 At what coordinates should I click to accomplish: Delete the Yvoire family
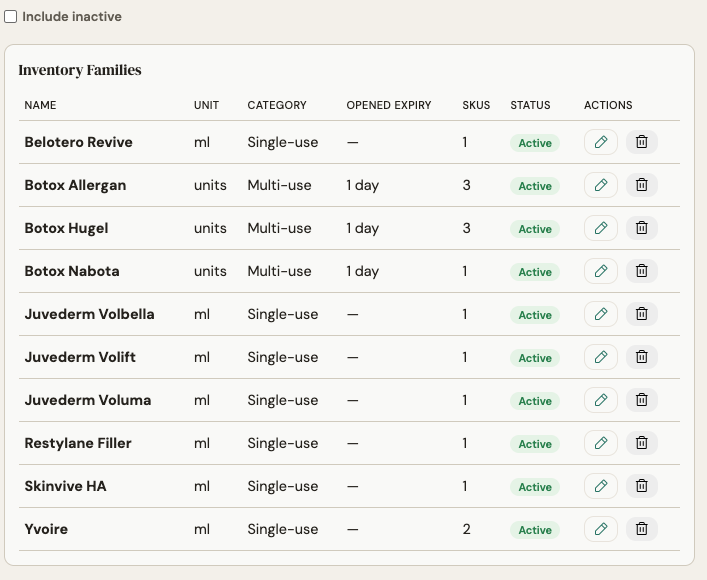[642, 529]
